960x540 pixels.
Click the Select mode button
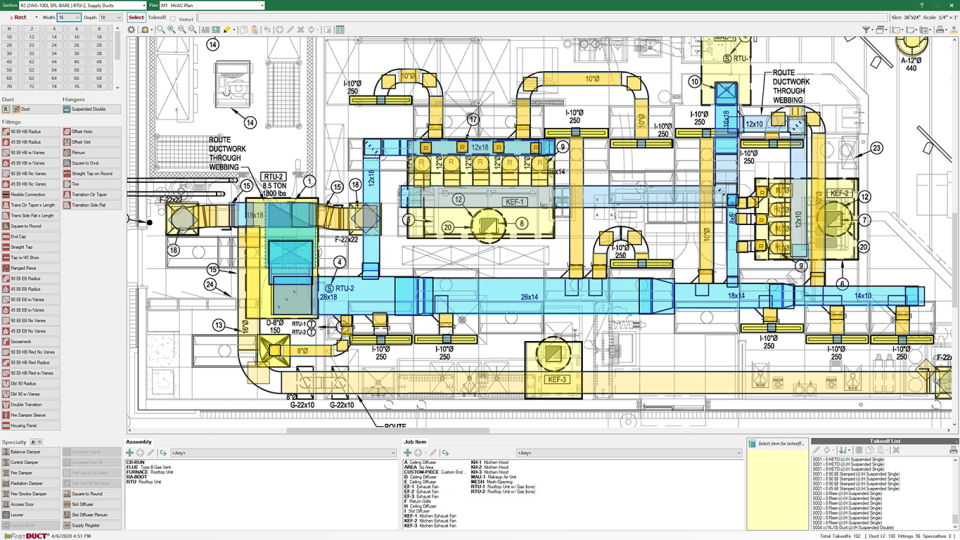(137, 17)
